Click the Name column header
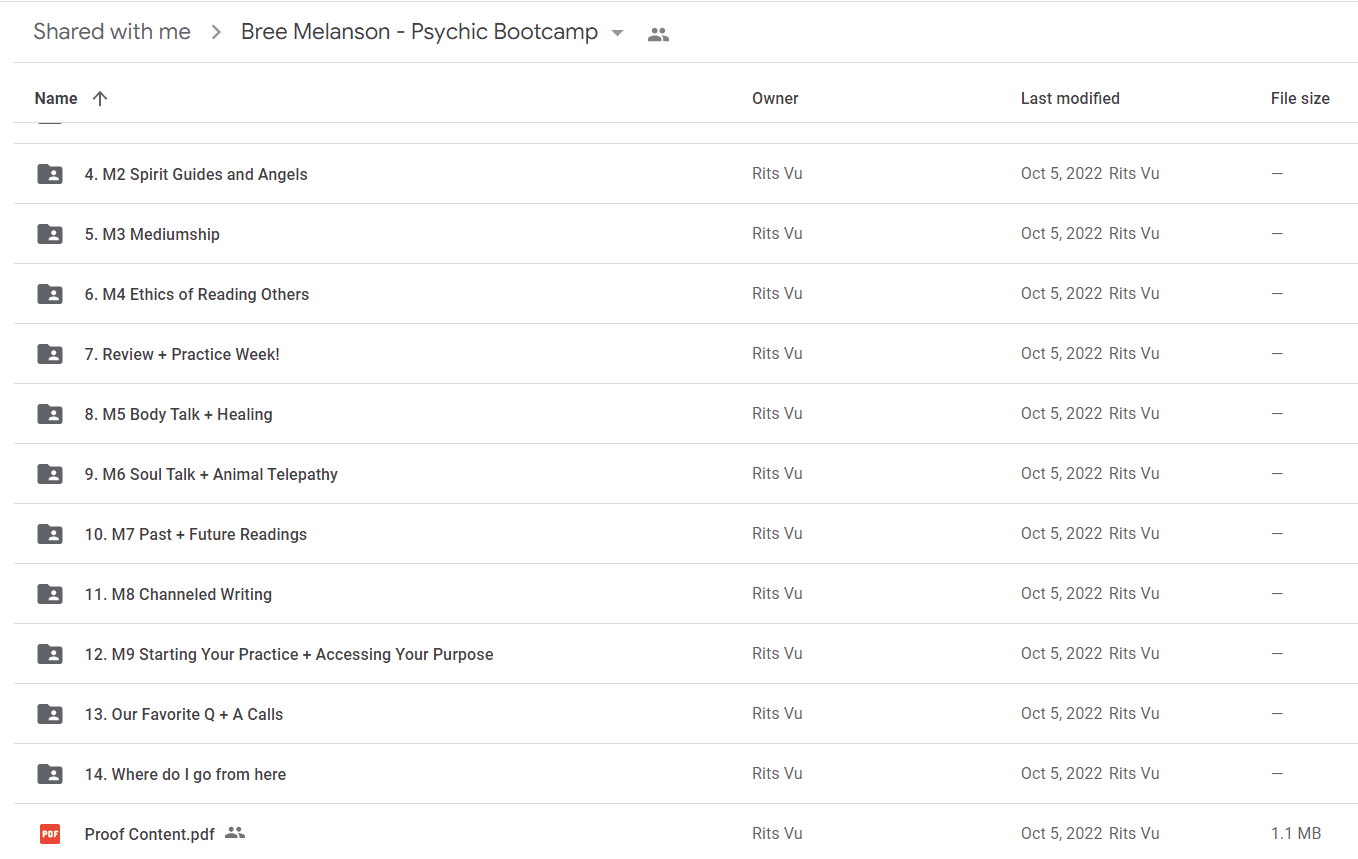 pos(56,98)
